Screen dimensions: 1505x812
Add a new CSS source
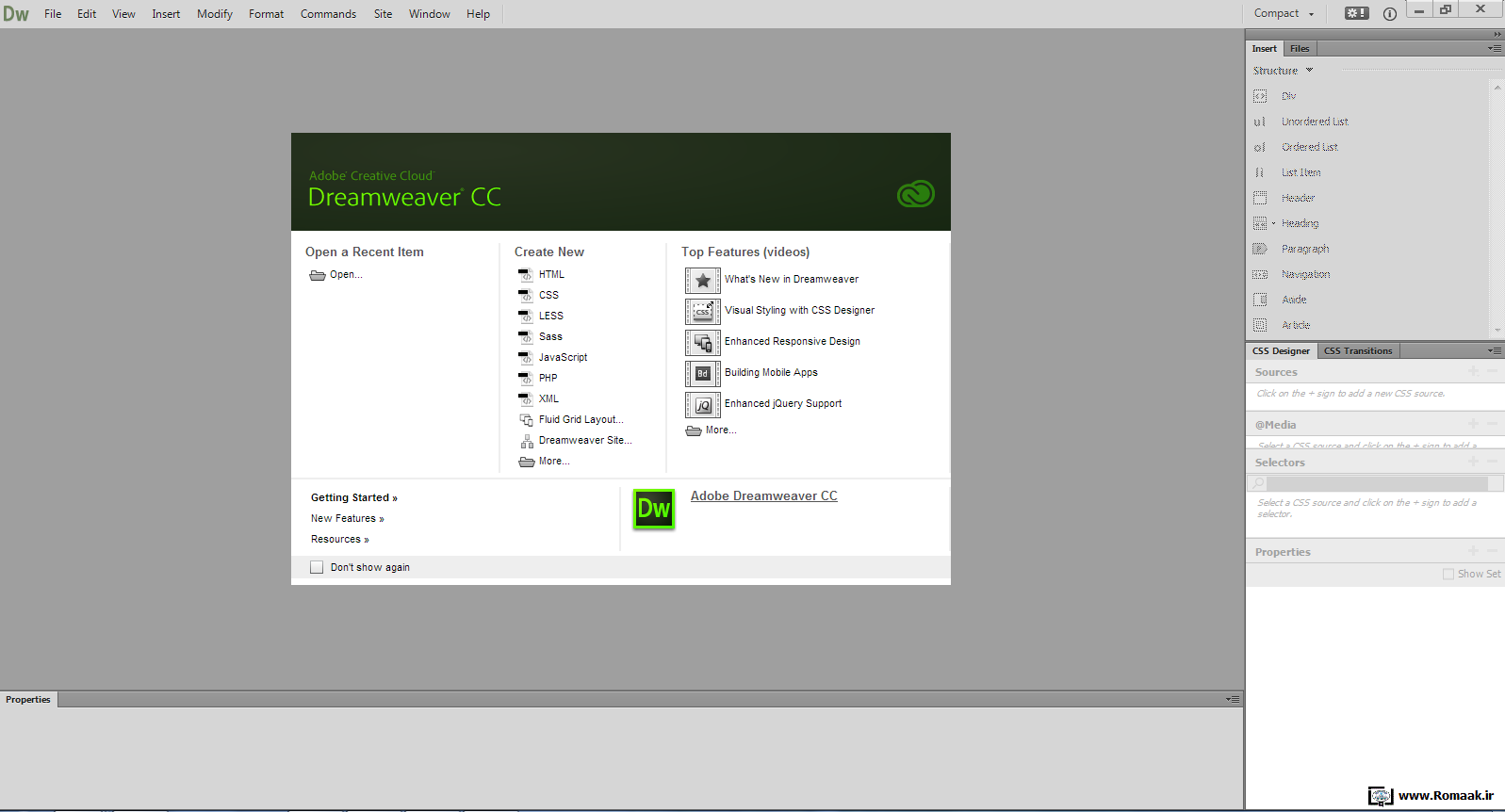pyautogui.click(x=1473, y=371)
